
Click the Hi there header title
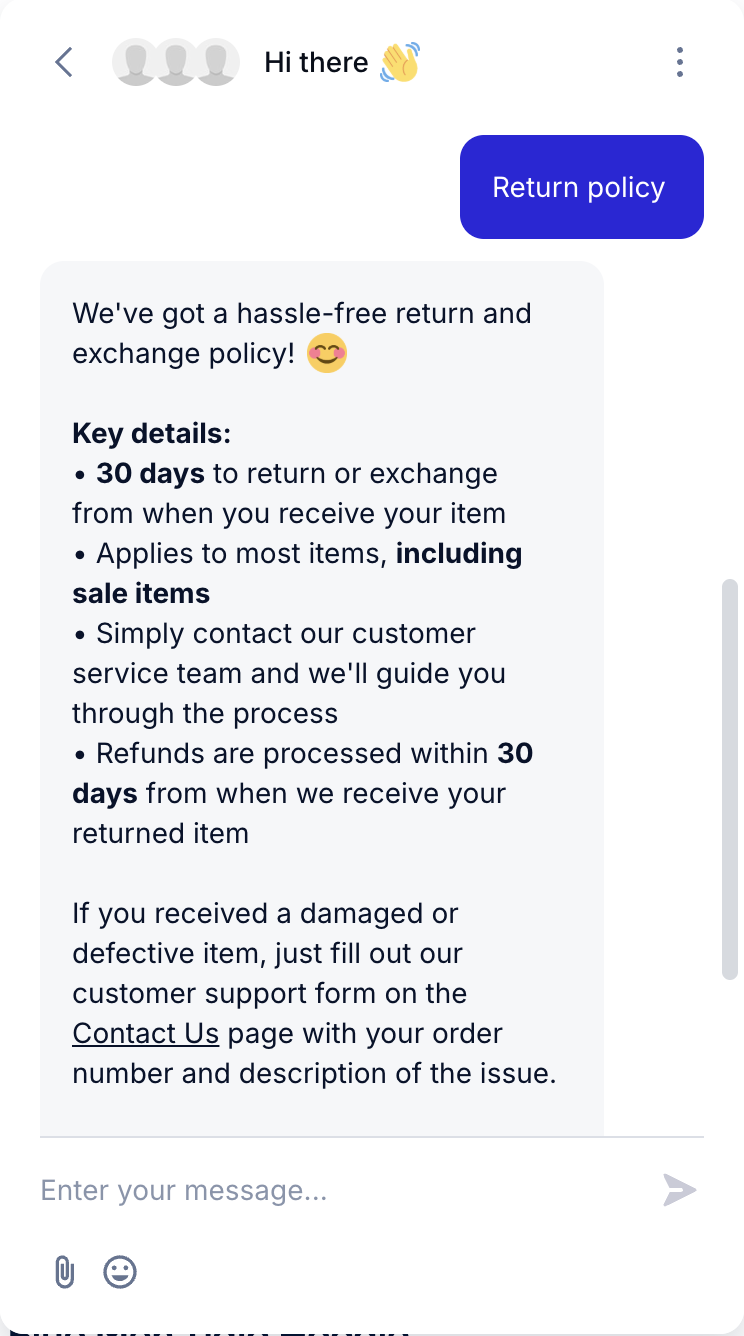tap(315, 61)
